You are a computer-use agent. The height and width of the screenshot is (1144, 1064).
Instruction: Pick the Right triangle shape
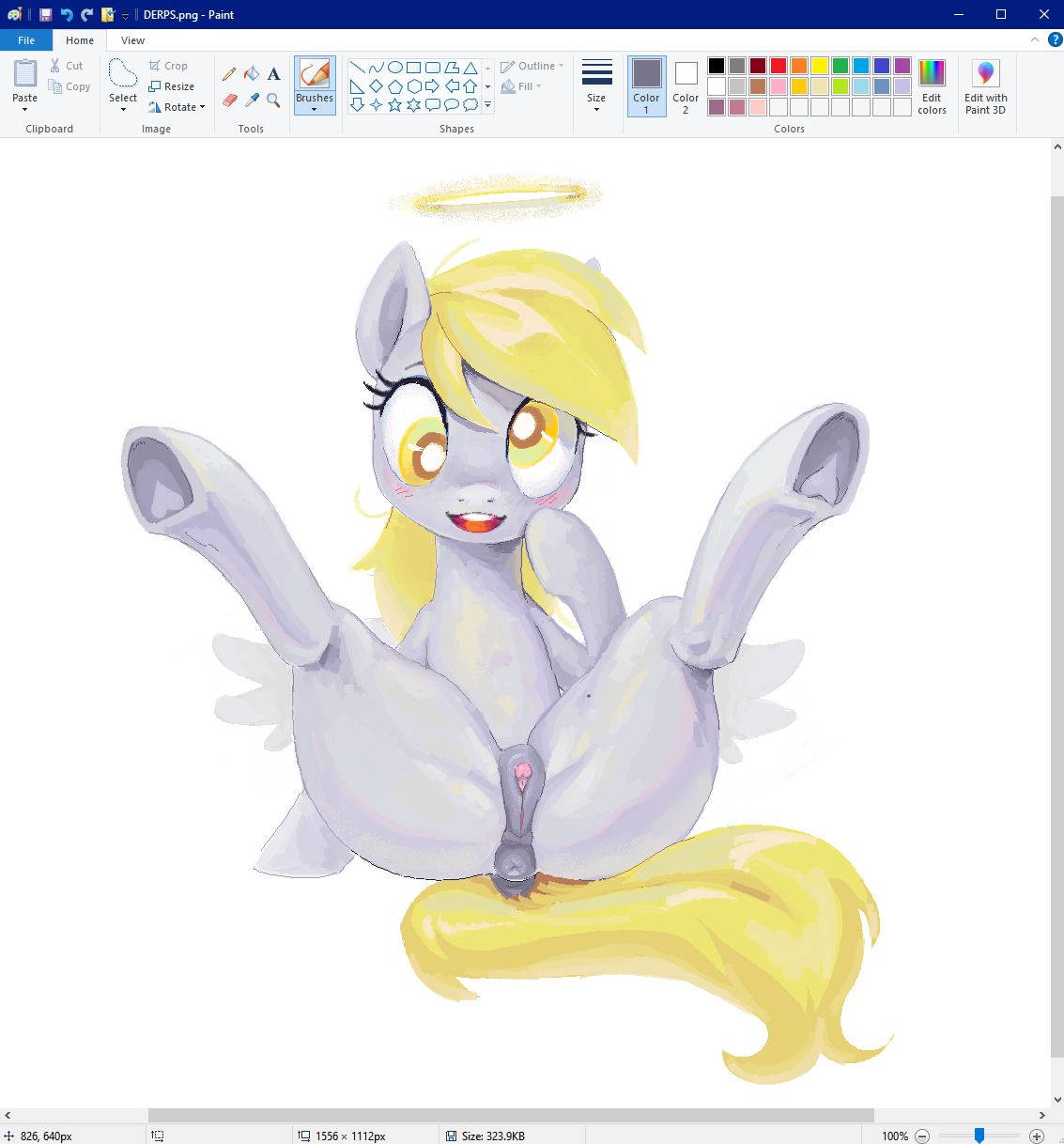click(x=357, y=86)
